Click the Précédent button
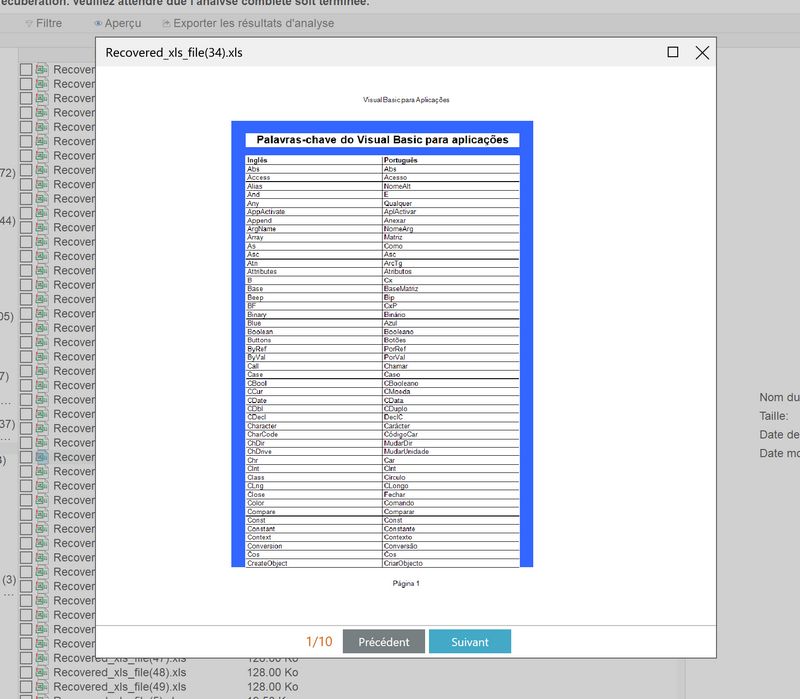 [x=384, y=641]
